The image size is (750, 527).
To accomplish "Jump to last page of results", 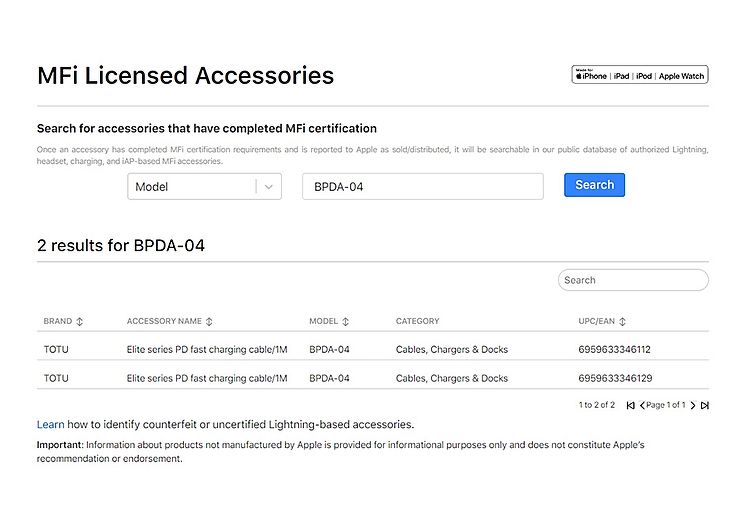I will click(x=705, y=406).
